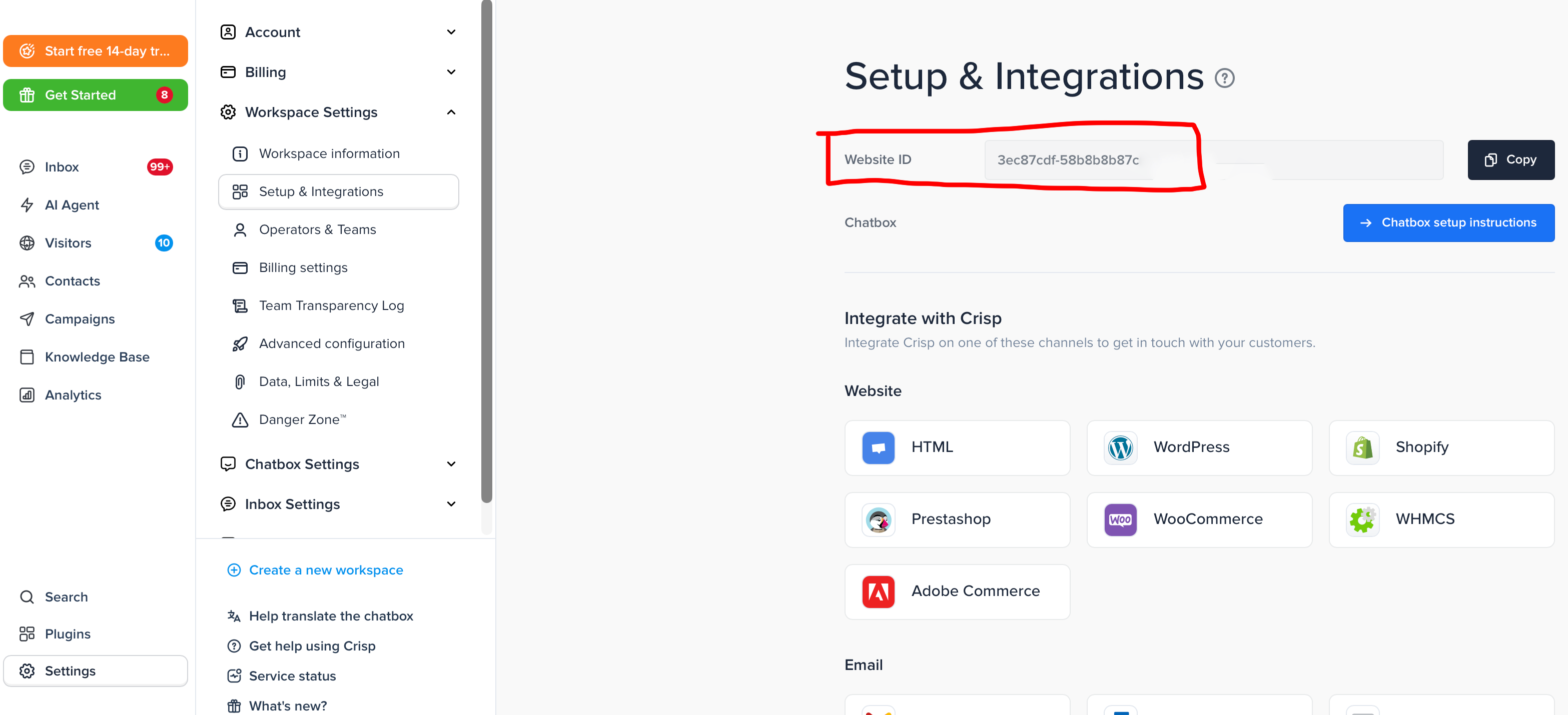The width and height of the screenshot is (1568, 715).
Task: Click the settings panel vertical scrollbar
Action: tap(486, 250)
